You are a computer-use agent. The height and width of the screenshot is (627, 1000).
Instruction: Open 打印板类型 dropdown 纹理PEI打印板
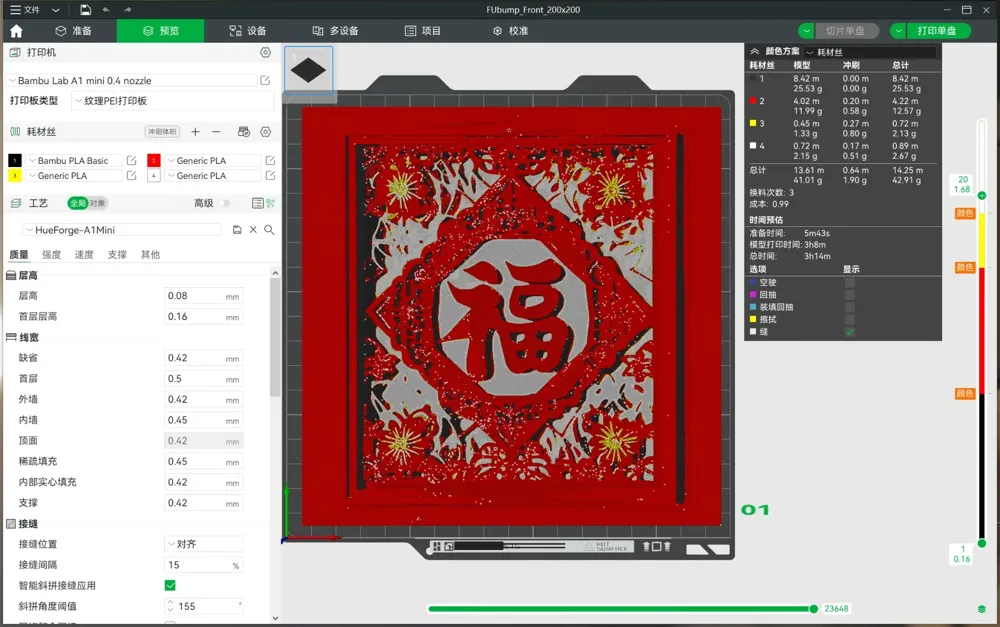pyautogui.click(x=172, y=101)
